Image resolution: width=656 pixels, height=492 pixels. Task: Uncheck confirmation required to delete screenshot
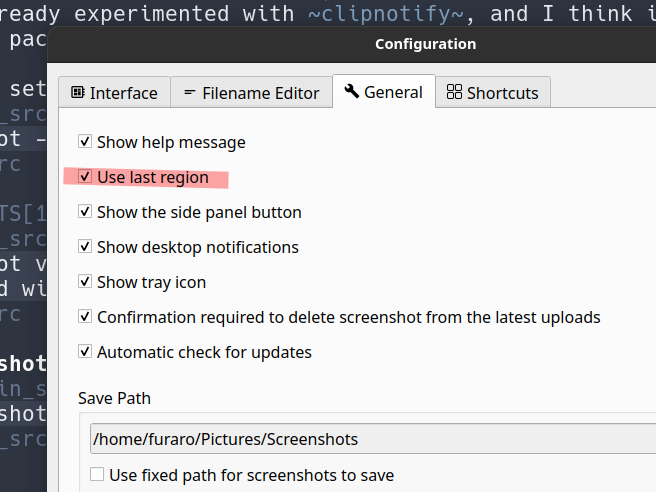point(85,317)
